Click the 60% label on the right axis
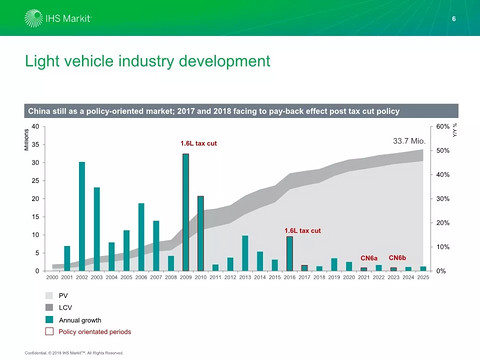 [x=443, y=127]
